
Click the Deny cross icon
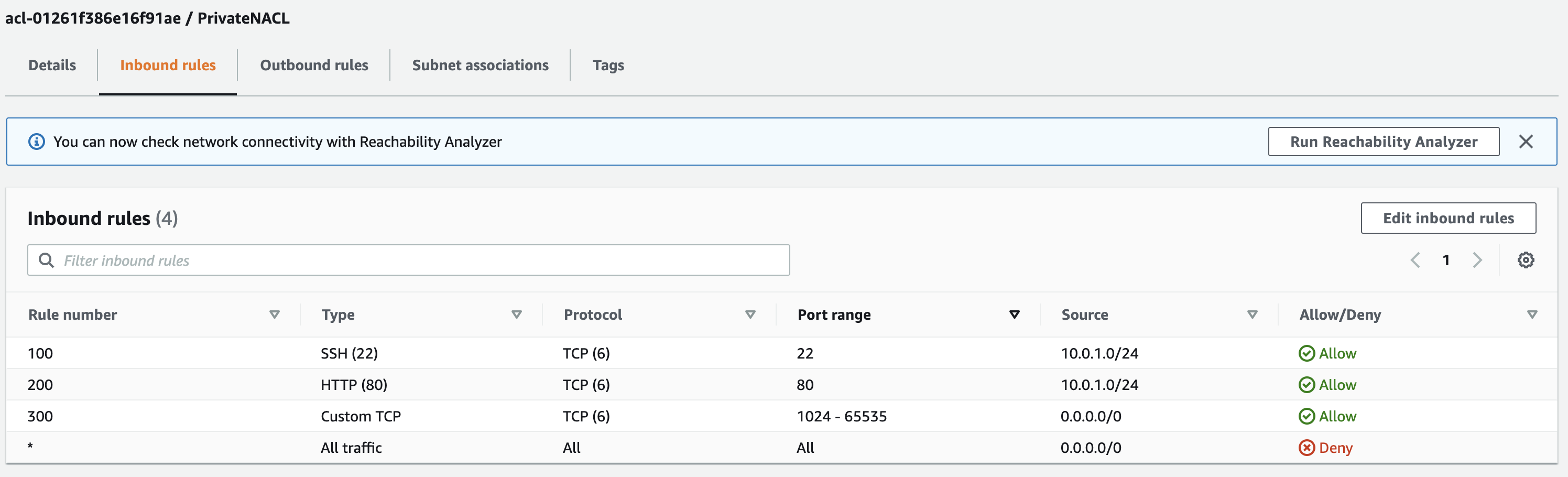(x=1306, y=448)
